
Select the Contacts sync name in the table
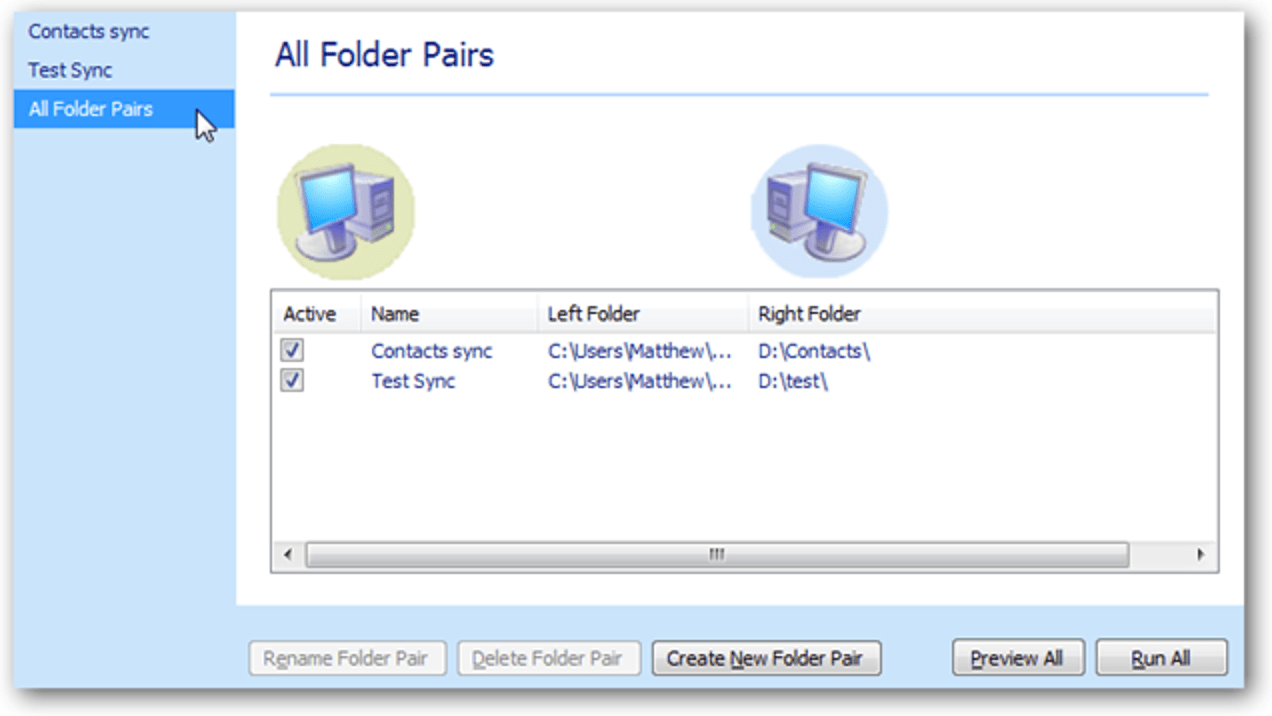(x=432, y=351)
